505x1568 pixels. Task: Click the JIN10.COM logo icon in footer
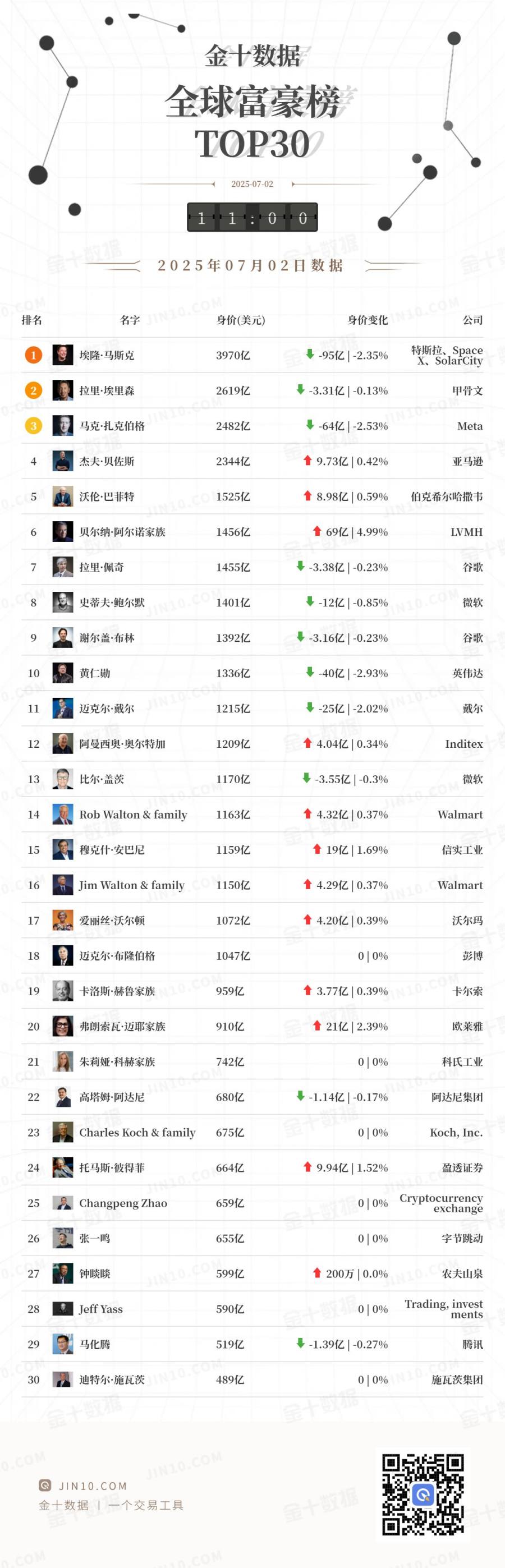(44, 1485)
